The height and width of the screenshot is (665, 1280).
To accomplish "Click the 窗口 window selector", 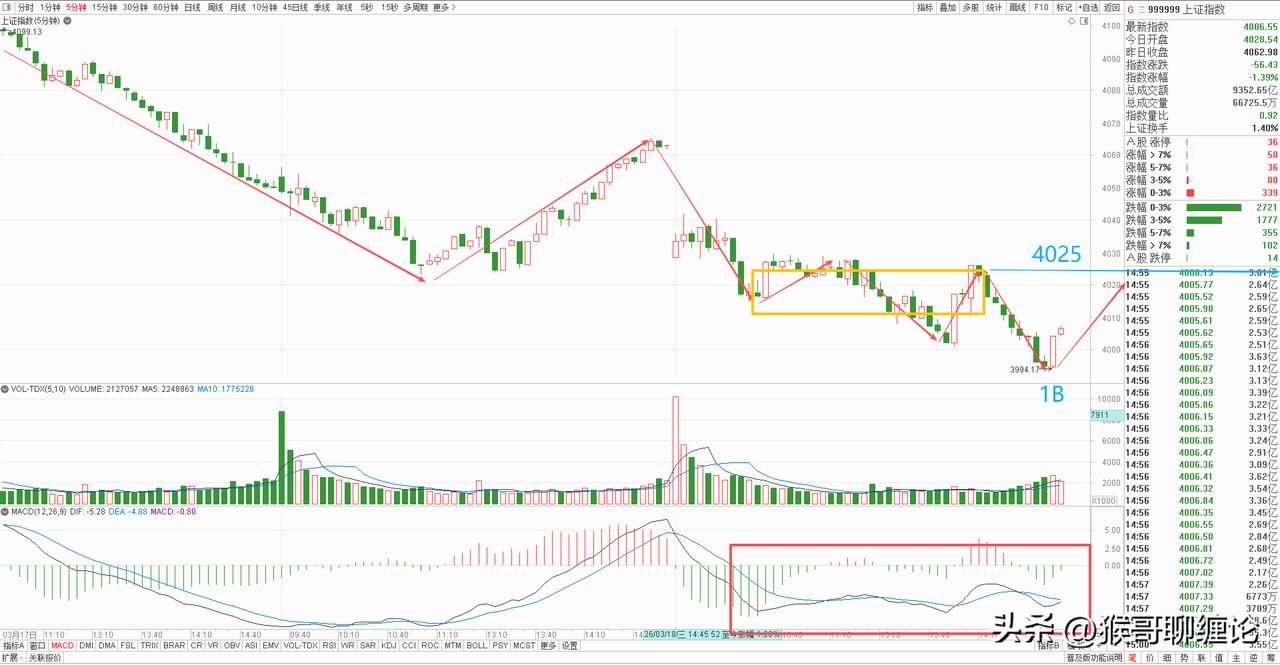I will (38, 645).
